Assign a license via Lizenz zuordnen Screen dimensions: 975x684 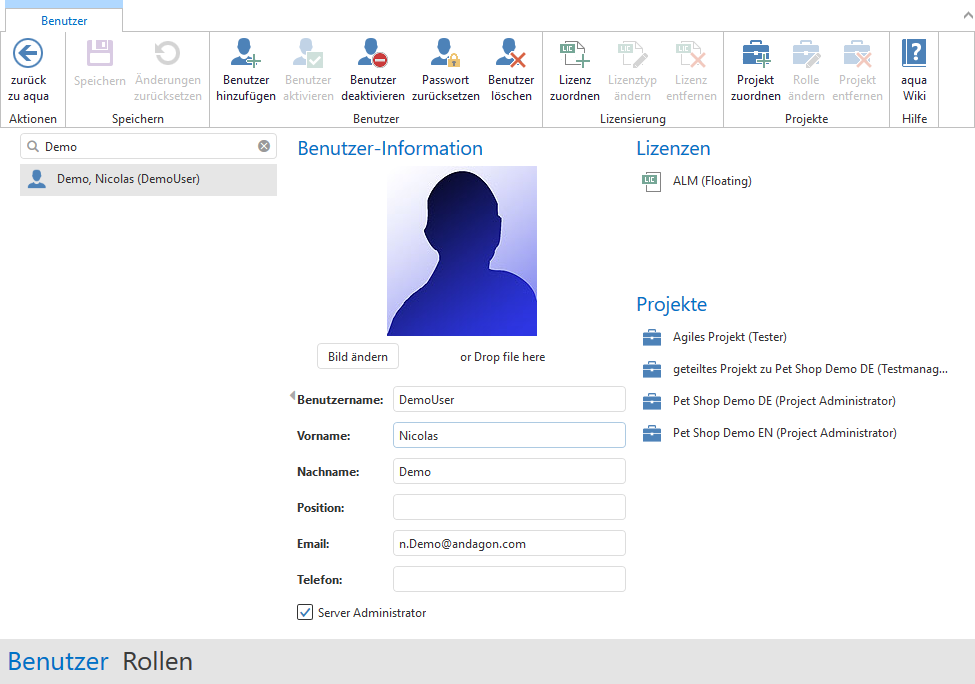click(x=574, y=53)
